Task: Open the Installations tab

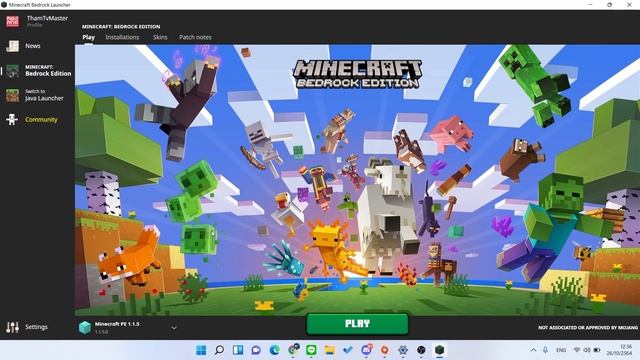Action: coord(122,37)
